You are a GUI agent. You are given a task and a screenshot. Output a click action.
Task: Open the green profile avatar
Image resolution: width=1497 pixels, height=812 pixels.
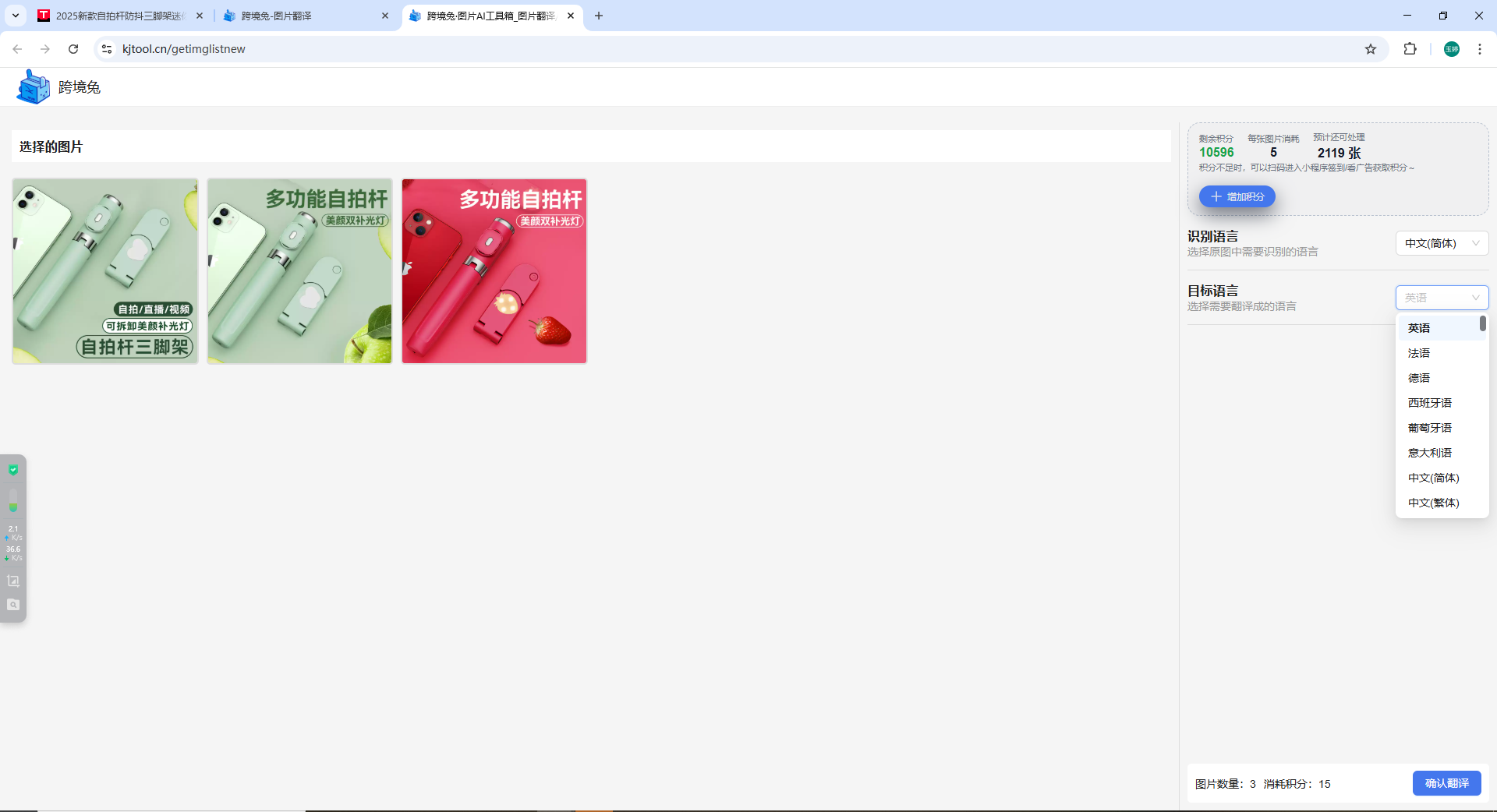[x=1452, y=49]
